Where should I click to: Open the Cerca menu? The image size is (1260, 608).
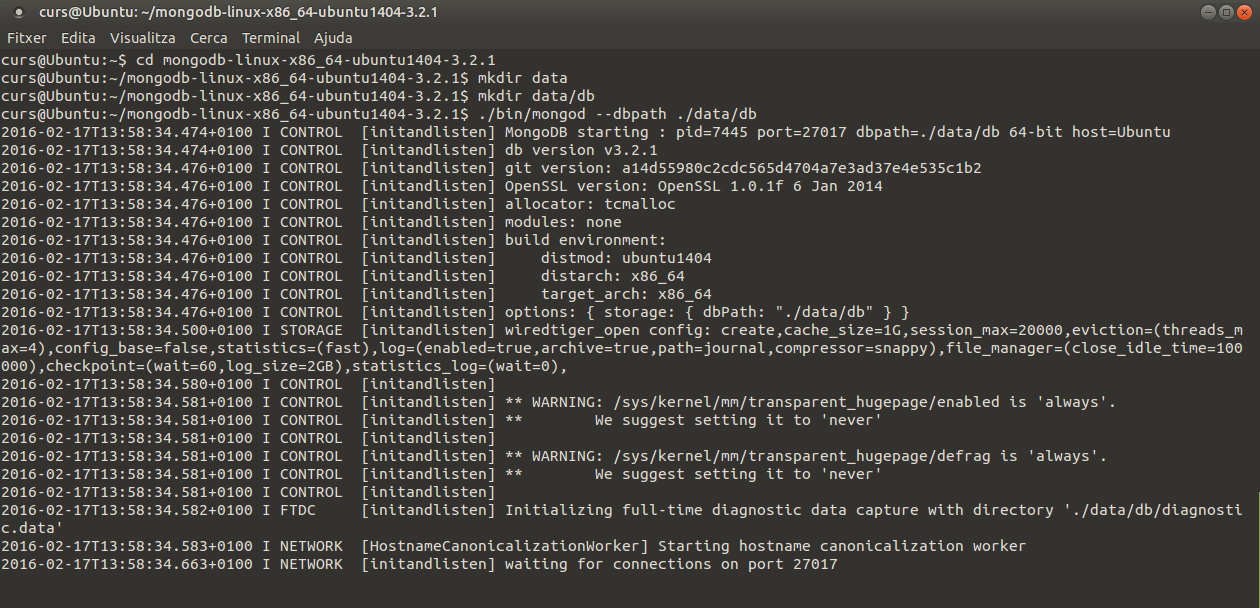pos(208,38)
